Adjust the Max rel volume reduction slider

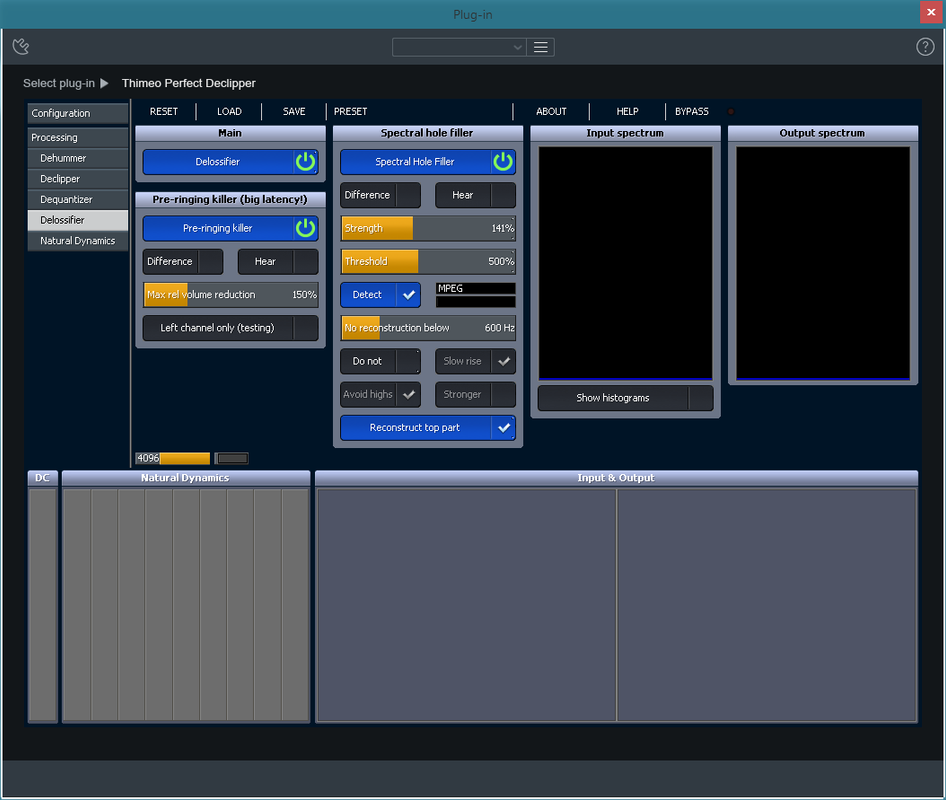(230, 294)
